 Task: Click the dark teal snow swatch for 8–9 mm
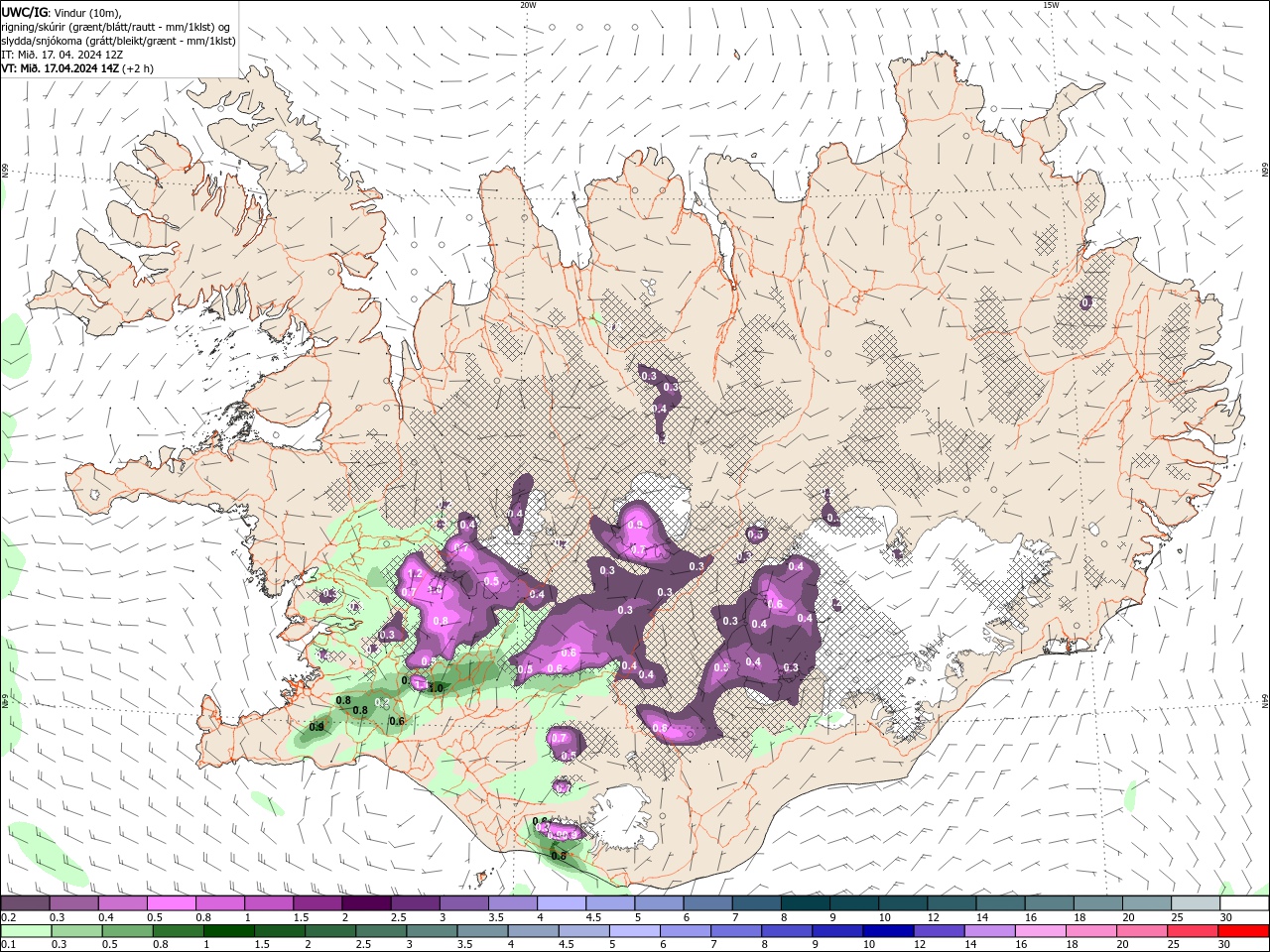coord(805,903)
